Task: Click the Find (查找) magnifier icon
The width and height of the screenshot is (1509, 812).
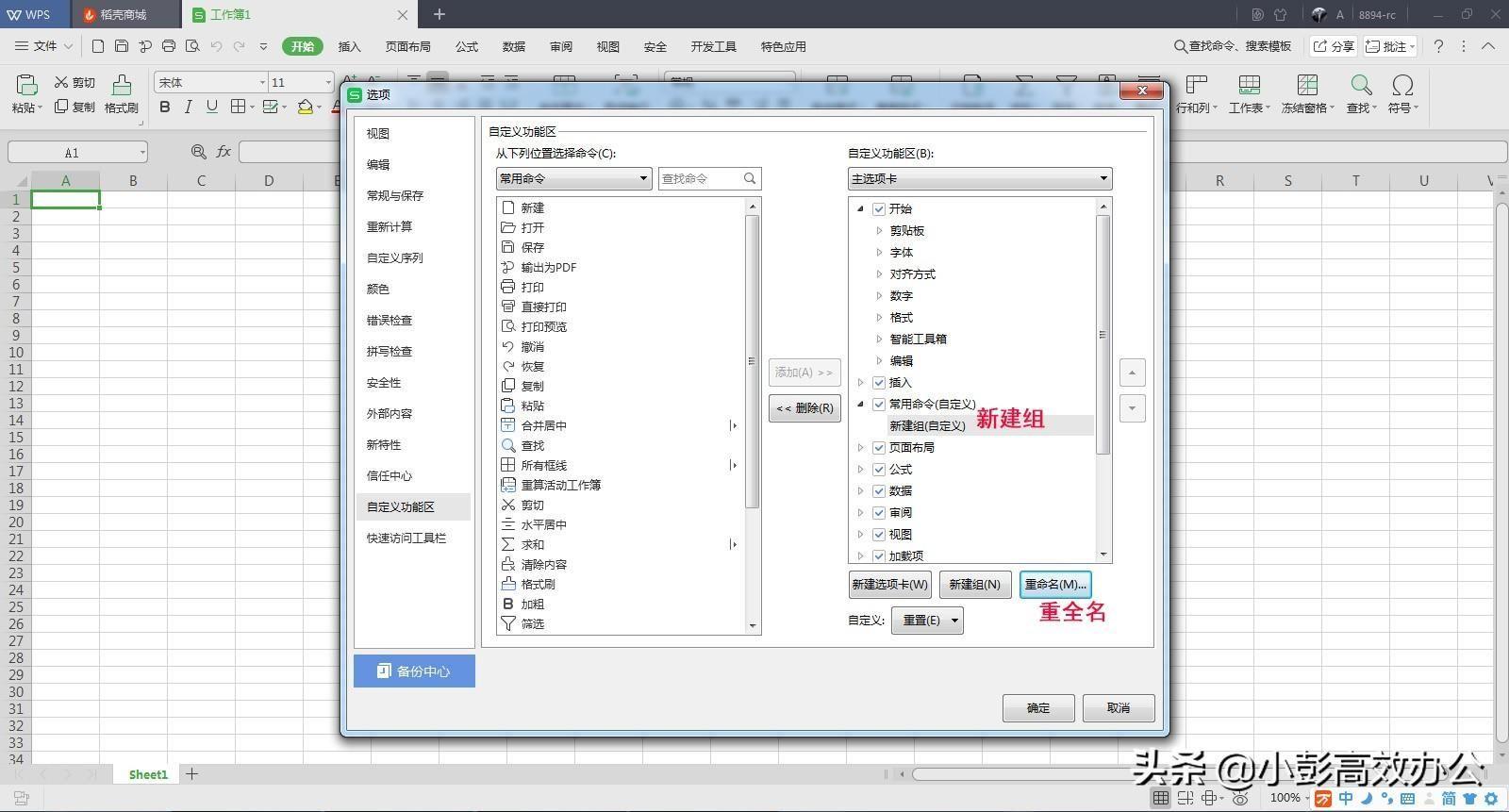Action: tap(1361, 86)
